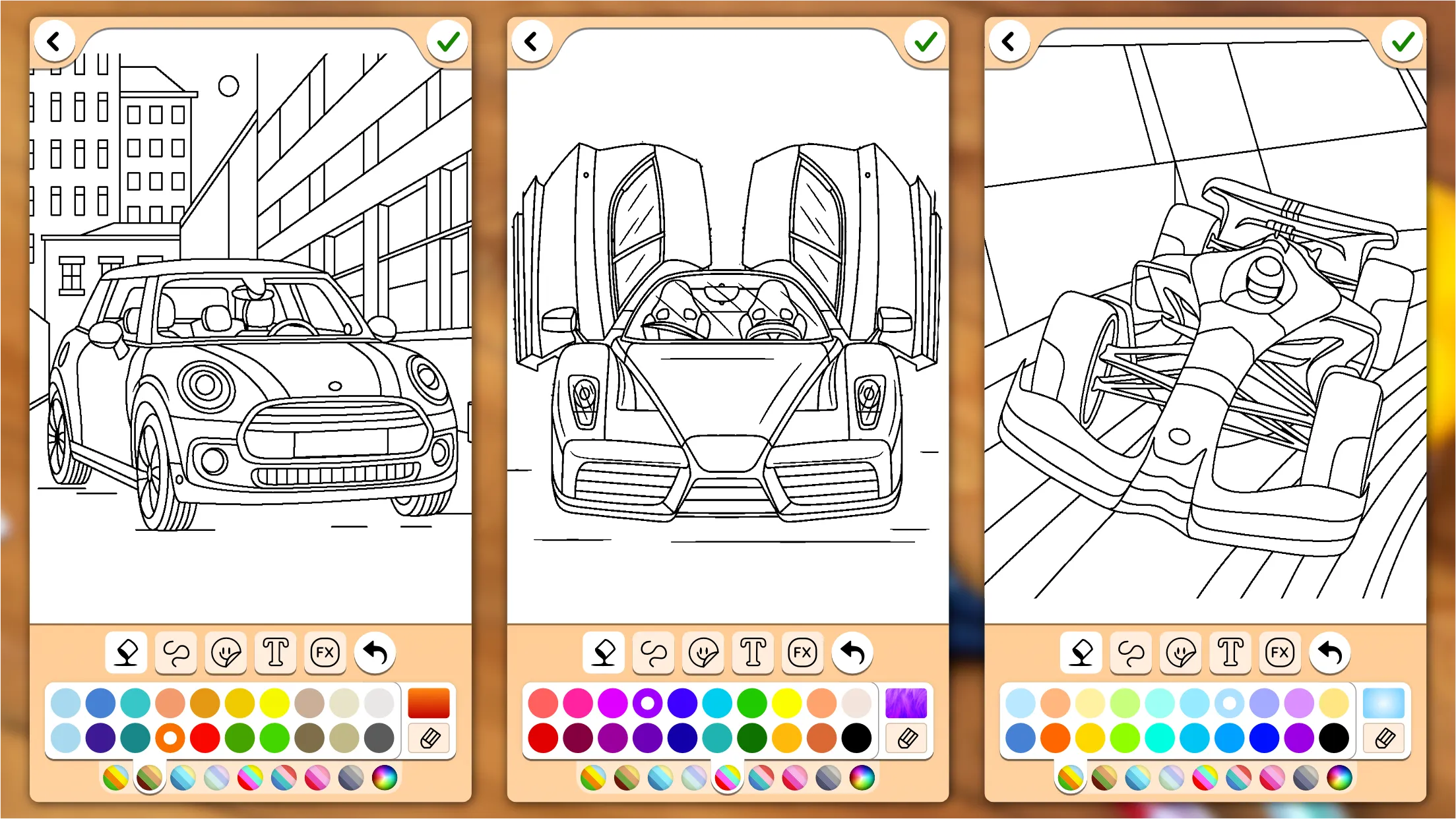This screenshot has width=1456, height=819.
Task: Activate the text tool in the first panel
Action: point(275,653)
